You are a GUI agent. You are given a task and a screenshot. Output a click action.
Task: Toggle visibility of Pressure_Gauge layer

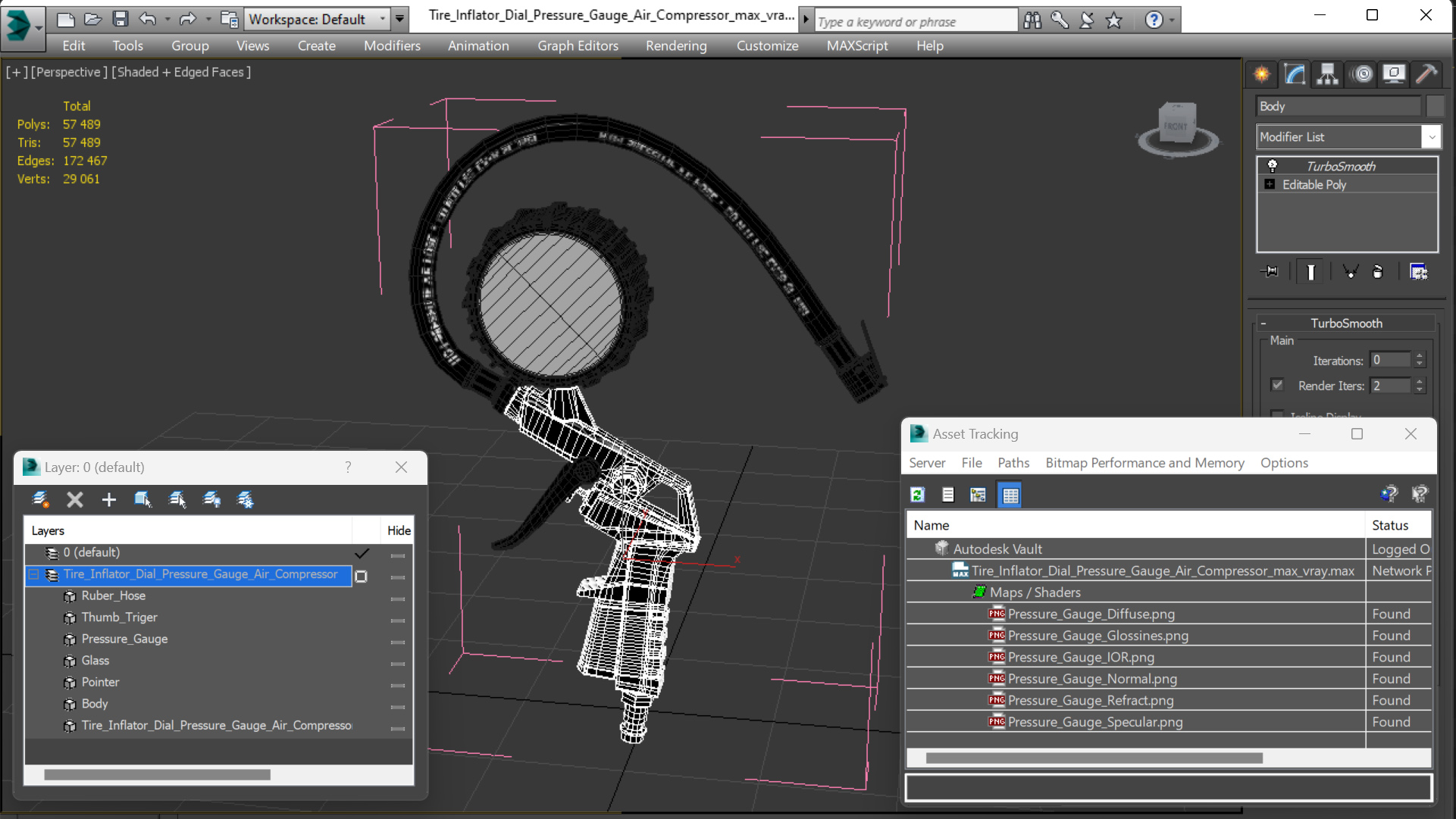click(x=397, y=639)
